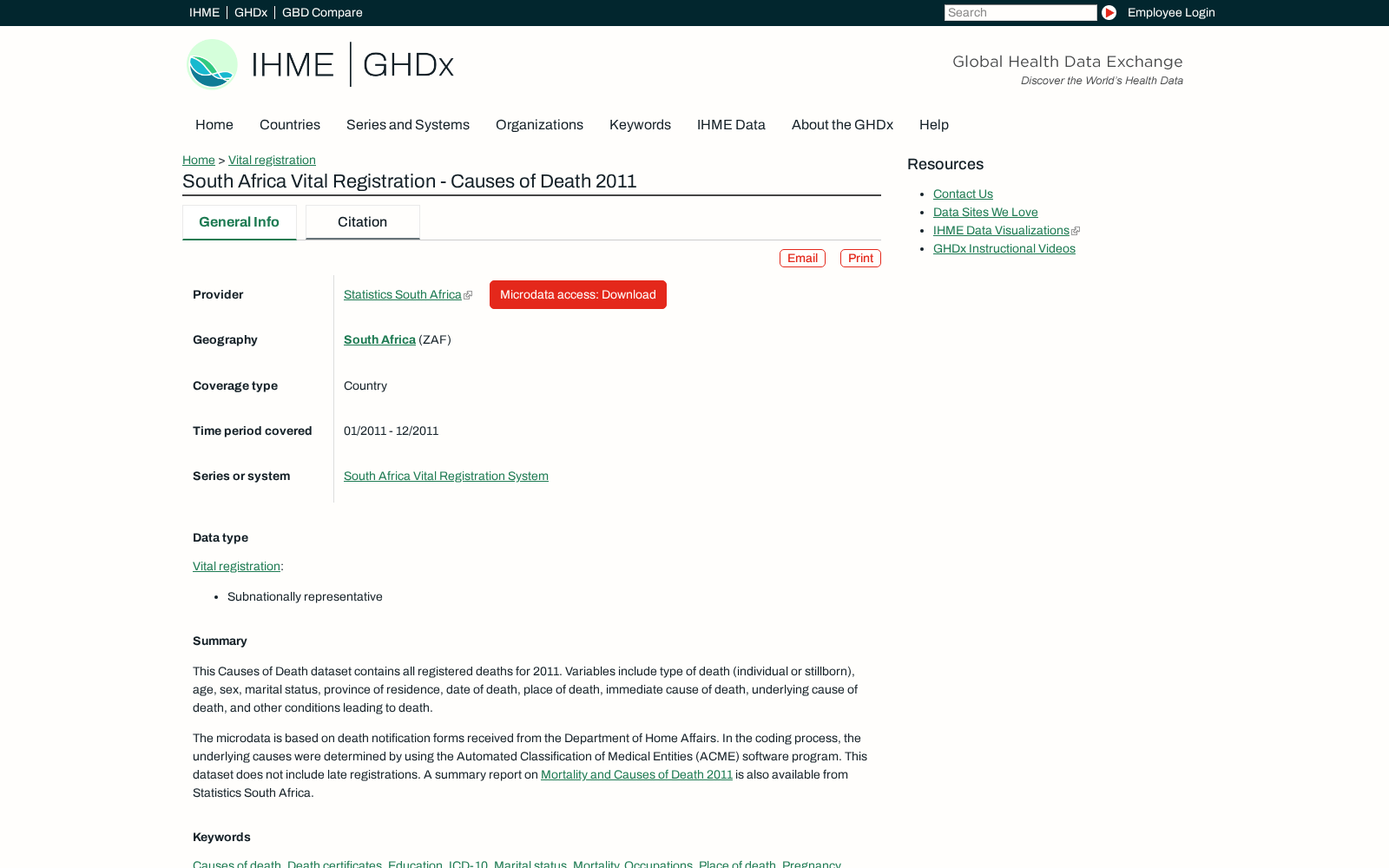Open GHDx Instructional Videos link
1389x868 pixels.
click(1004, 249)
